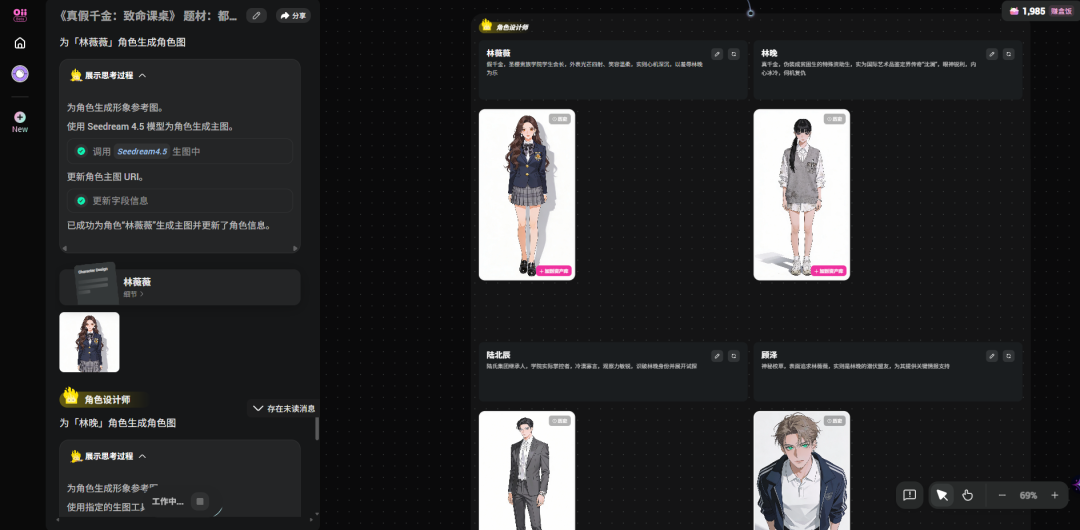Click the Seedream4.5 model tag
This screenshot has width=1080, height=530.
pos(142,152)
